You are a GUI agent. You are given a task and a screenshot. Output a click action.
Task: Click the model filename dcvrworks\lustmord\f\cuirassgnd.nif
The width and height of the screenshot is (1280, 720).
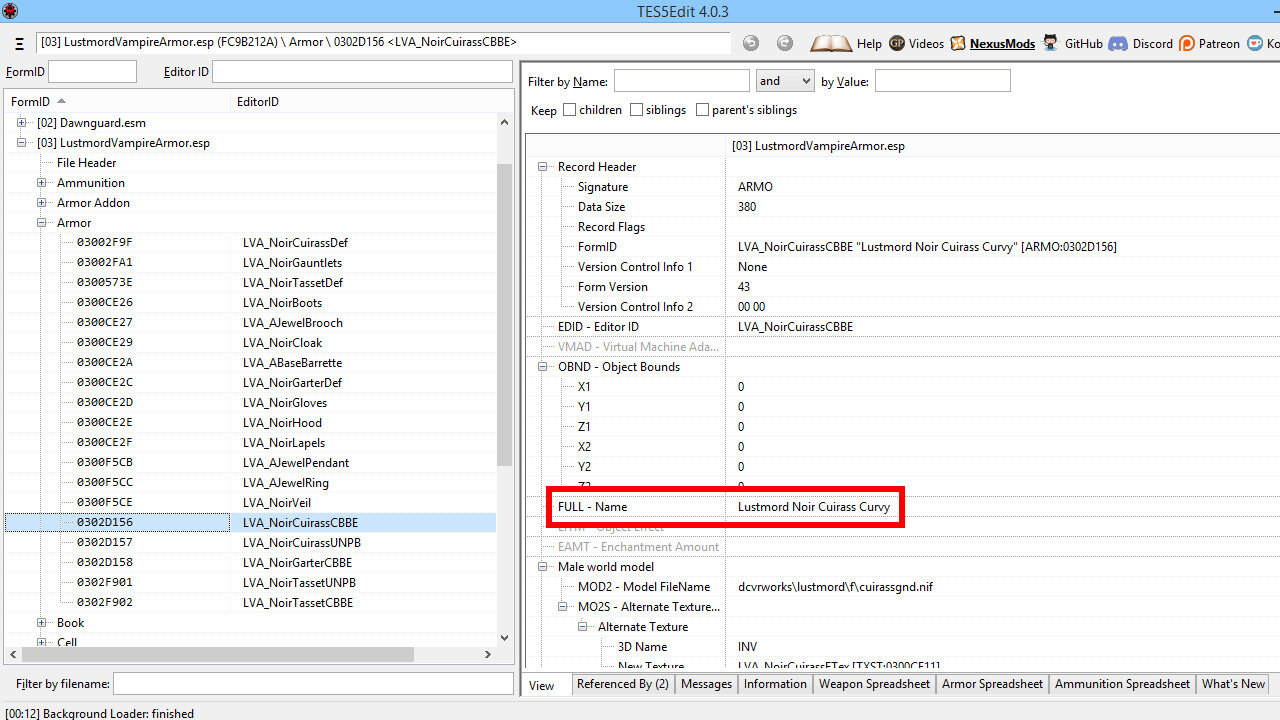pos(835,587)
